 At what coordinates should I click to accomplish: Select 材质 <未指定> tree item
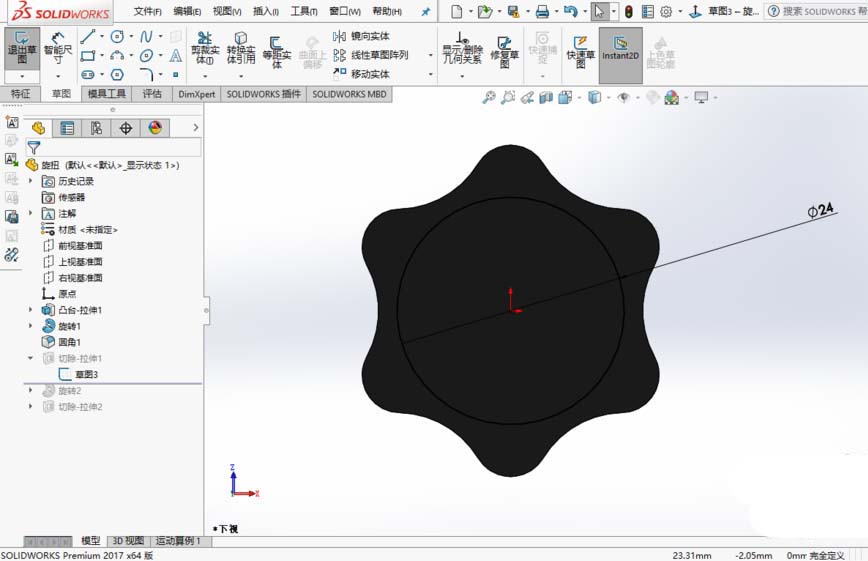point(80,229)
